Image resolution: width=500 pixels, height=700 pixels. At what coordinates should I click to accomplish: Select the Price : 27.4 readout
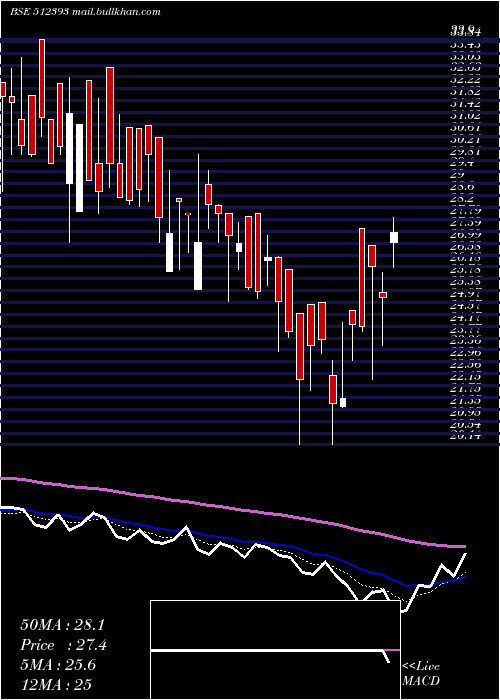point(63,645)
